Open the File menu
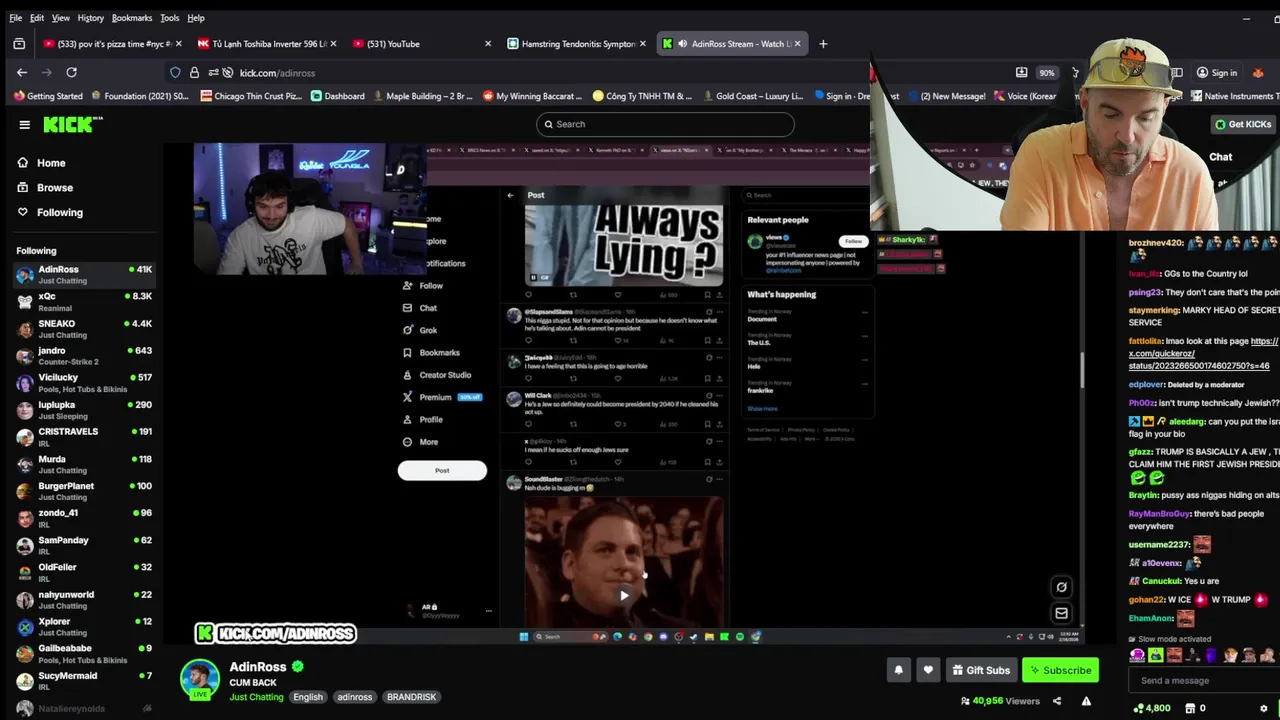 (15, 18)
